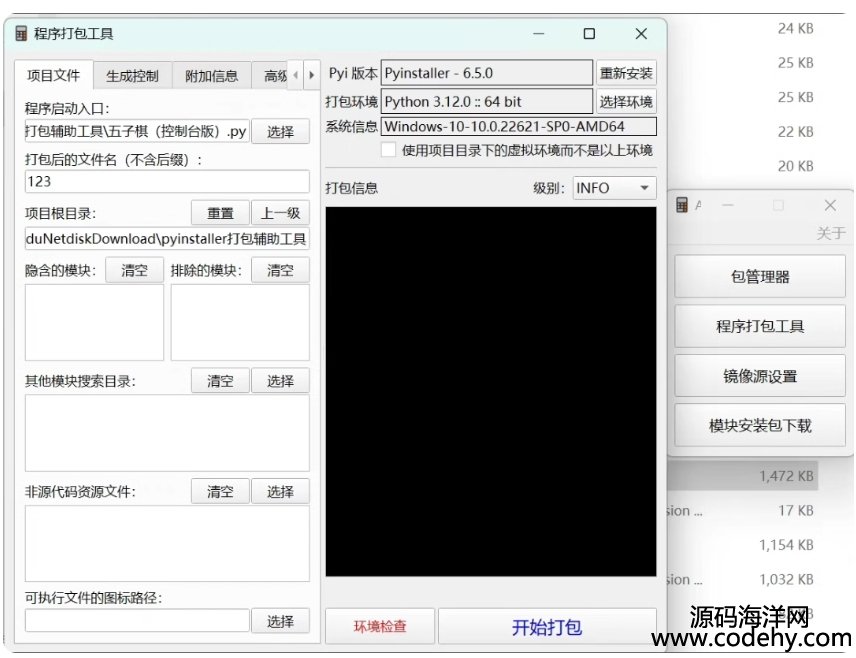This screenshot has height=658, width=856.
Task: Choose program entry file via 选择 button
Action: (280, 132)
